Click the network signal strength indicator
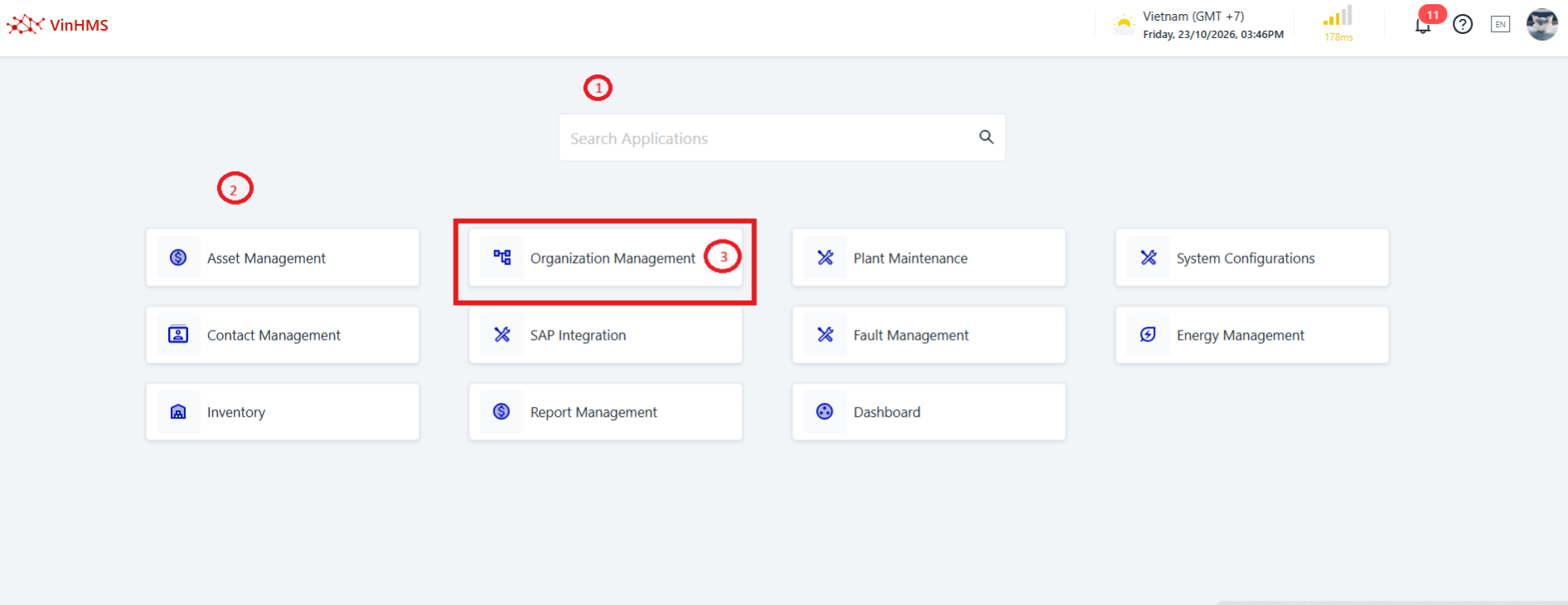Image resolution: width=1568 pixels, height=605 pixels. coord(1337,17)
